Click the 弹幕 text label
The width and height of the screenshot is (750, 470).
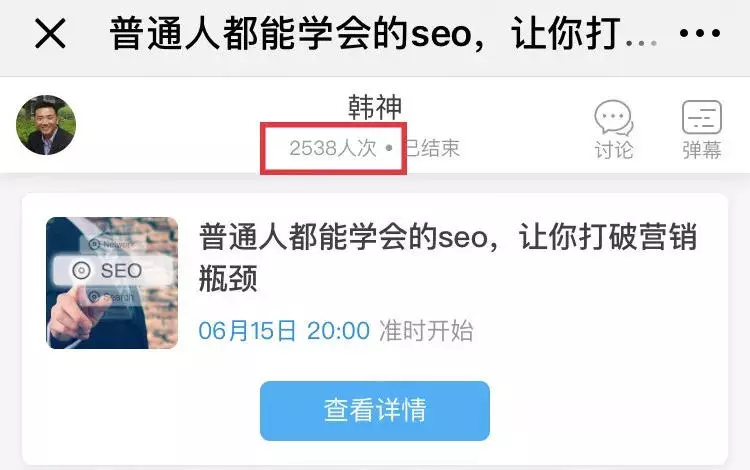pyautogui.click(x=702, y=150)
